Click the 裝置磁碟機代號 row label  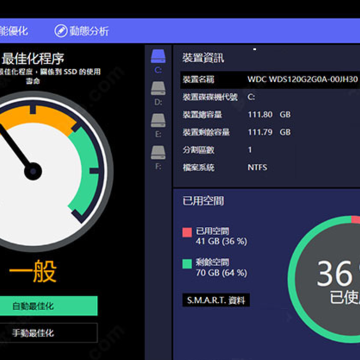click(x=210, y=97)
